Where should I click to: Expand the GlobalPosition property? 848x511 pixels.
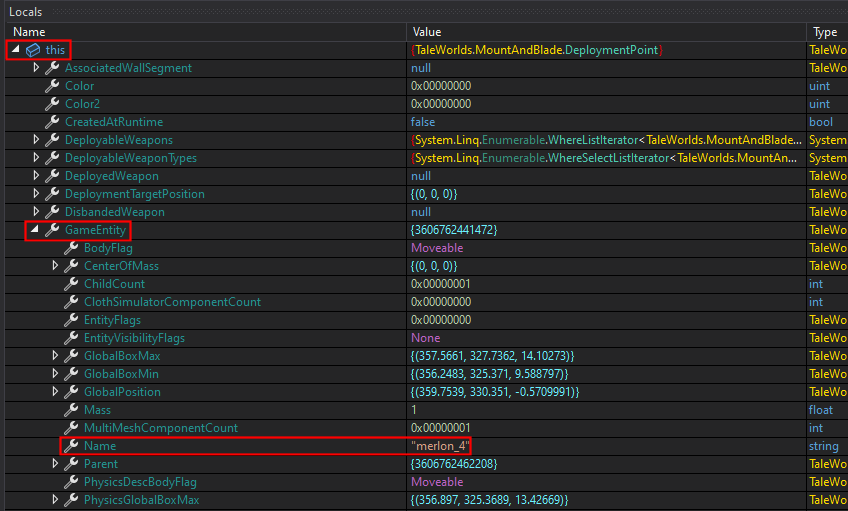[x=55, y=391]
